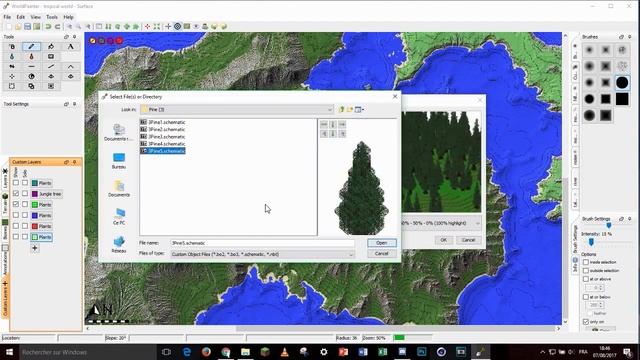
Task: Select the Copy selection tool
Action: coord(31,86)
